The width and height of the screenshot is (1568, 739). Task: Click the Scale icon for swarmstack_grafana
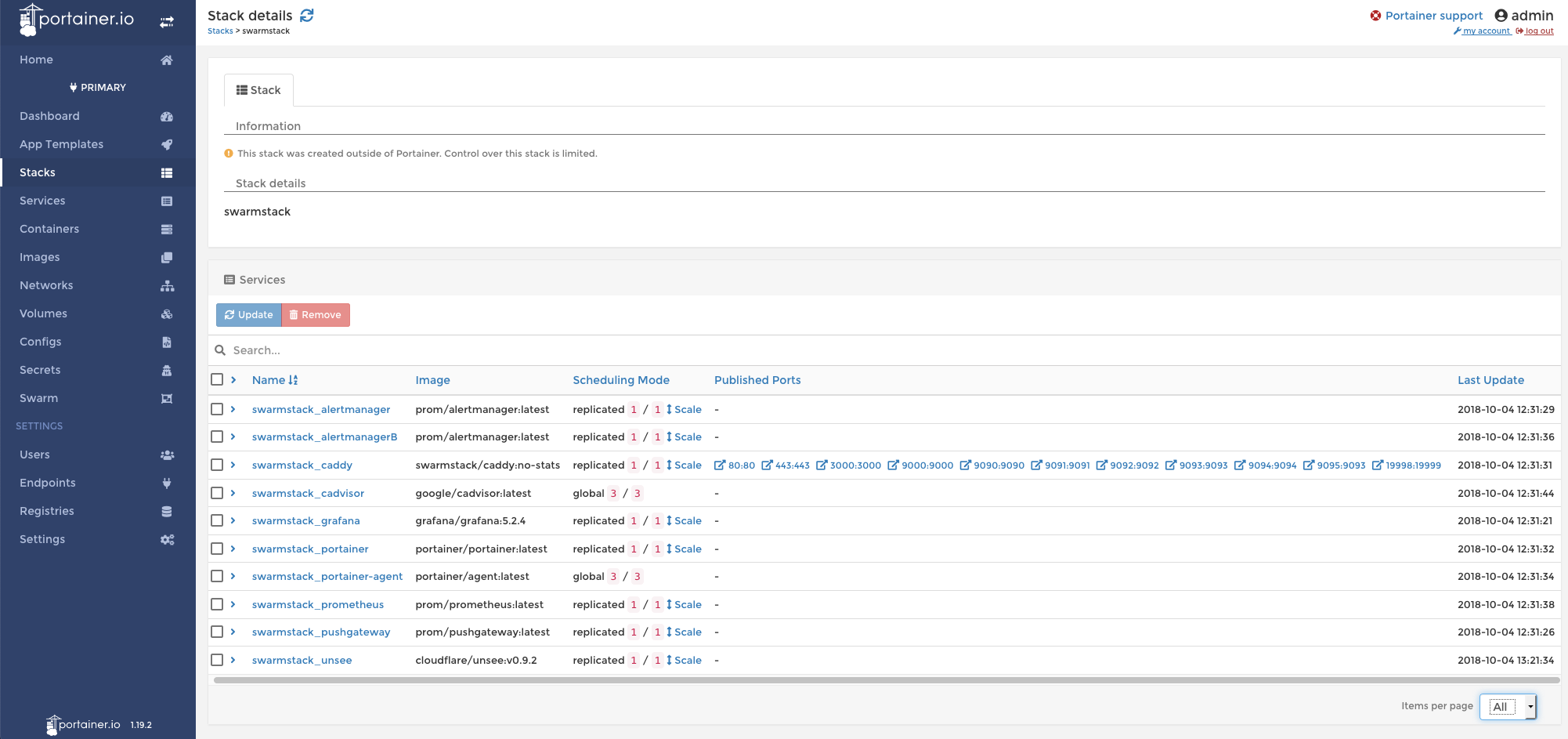click(x=668, y=520)
